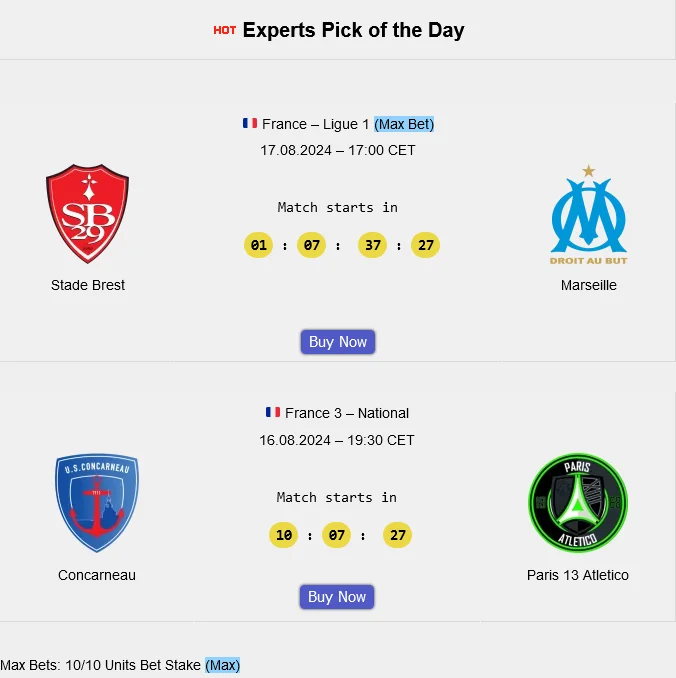676x678 pixels.
Task: Click the Stade Brest club crest
Action: point(87,214)
